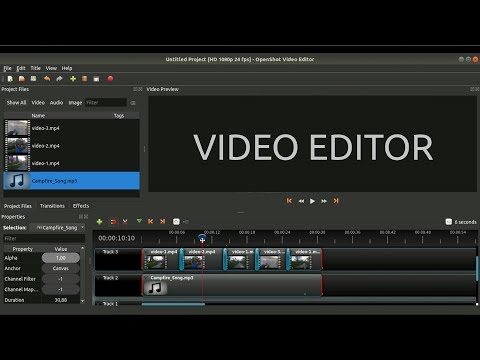Click the timeline zoom slider labeled 6 seconds
The height and width of the screenshot is (360, 480).
coord(449,222)
